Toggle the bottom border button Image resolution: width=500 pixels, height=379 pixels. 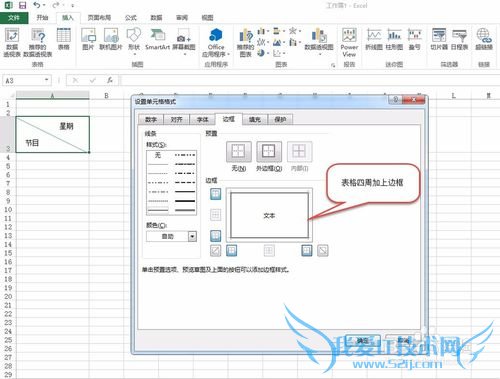click(216, 236)
